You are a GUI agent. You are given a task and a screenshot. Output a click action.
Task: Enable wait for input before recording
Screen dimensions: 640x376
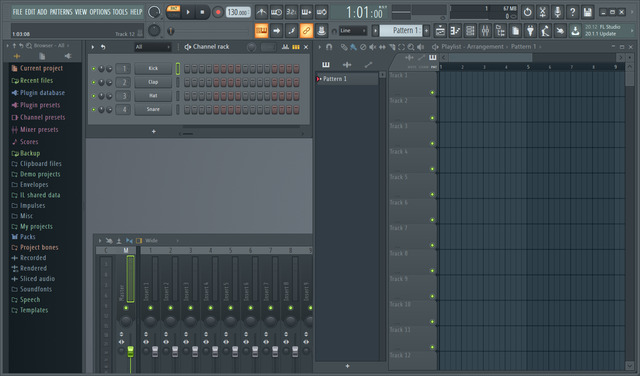(x=276, y=12)
